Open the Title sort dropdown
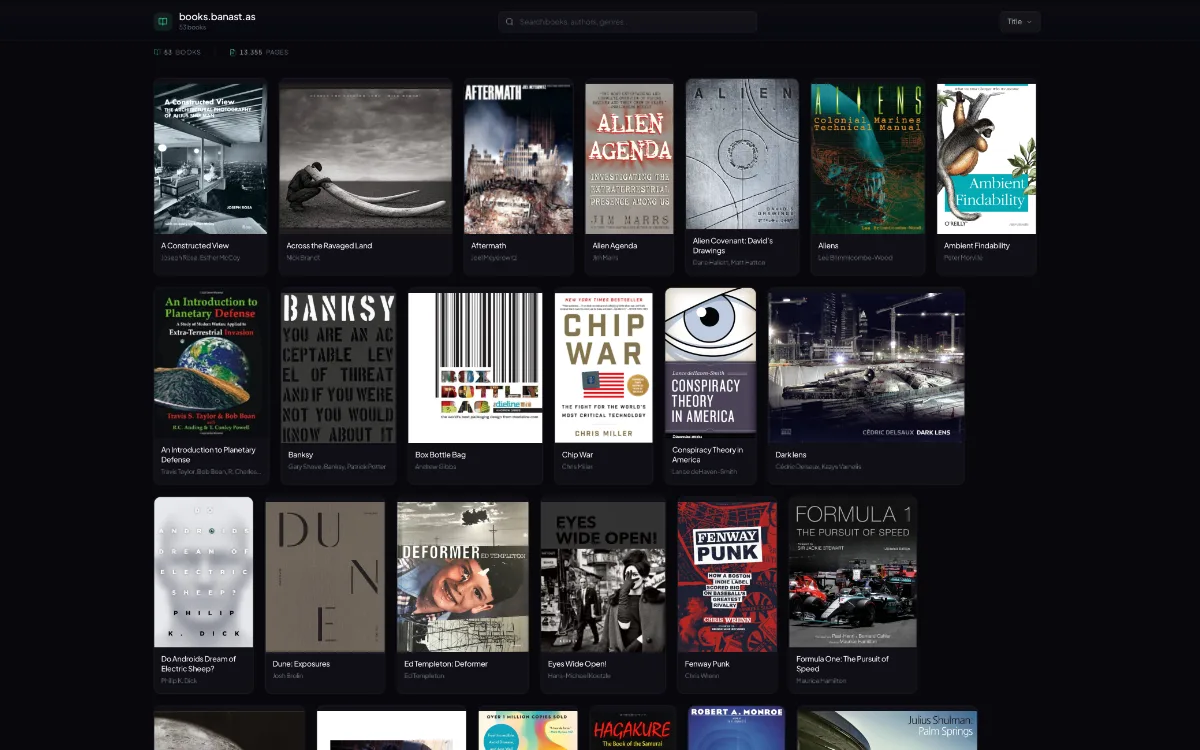The width and height of the screenshot is (1200, 750). pyautogui.click(x=1019, y=21)
